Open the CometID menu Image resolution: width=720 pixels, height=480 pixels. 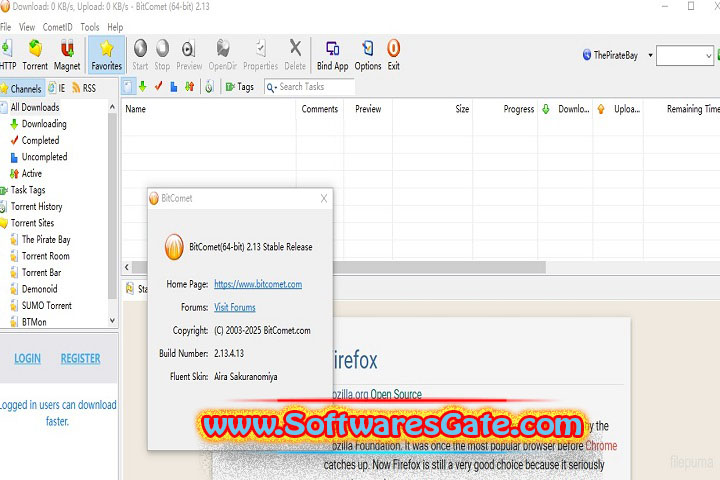57,27
